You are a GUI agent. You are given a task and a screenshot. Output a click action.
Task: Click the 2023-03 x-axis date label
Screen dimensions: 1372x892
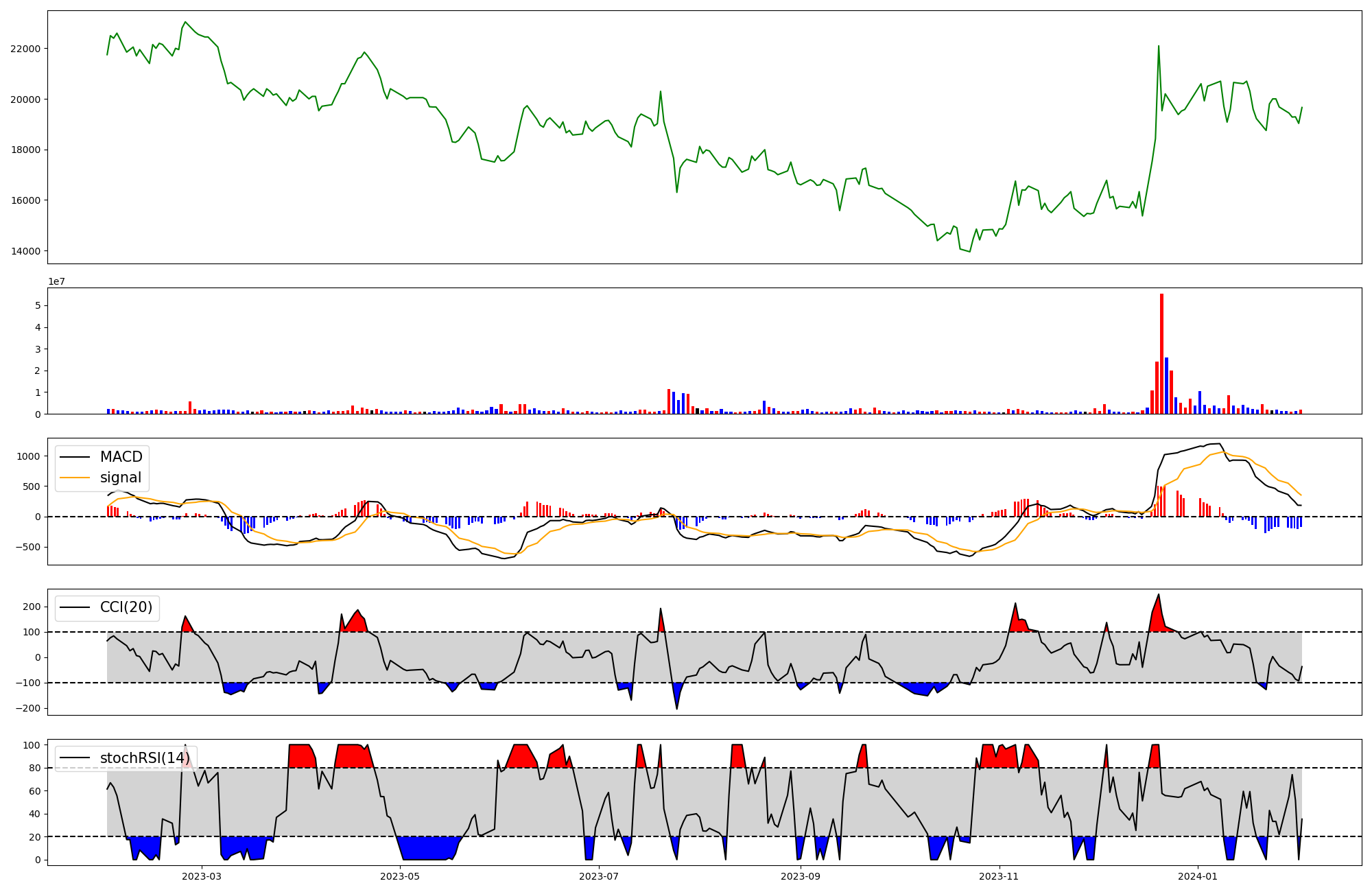(201, 876)
